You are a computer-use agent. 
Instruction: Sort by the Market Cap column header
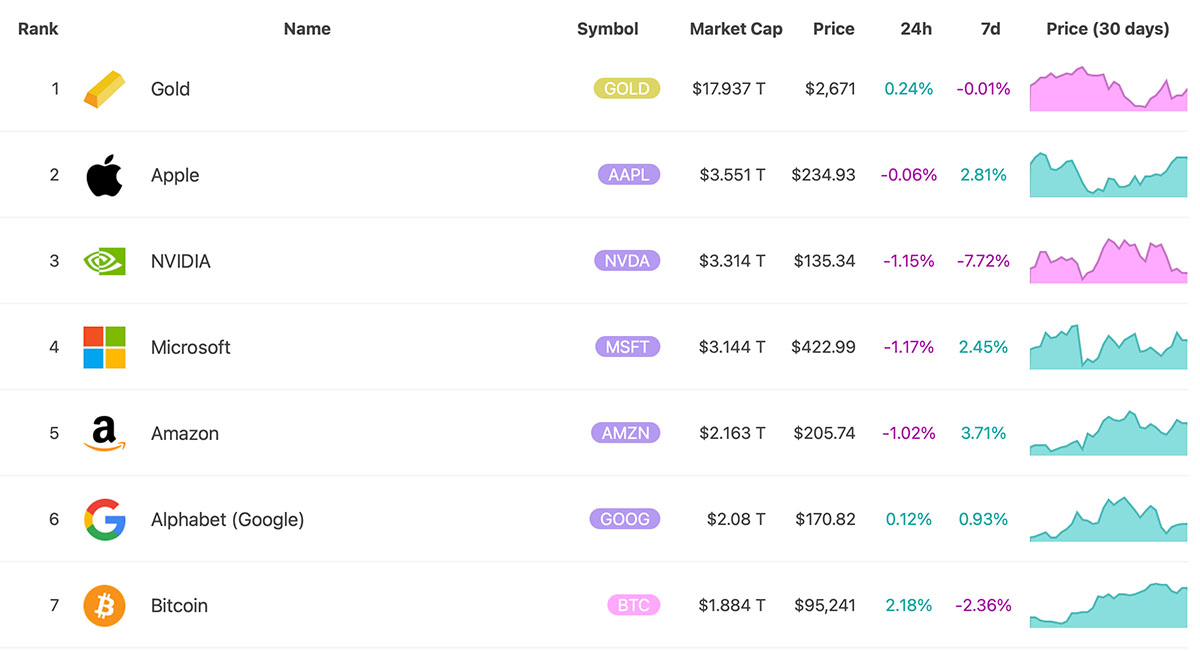pyautogui.click(x=736, y=29)
